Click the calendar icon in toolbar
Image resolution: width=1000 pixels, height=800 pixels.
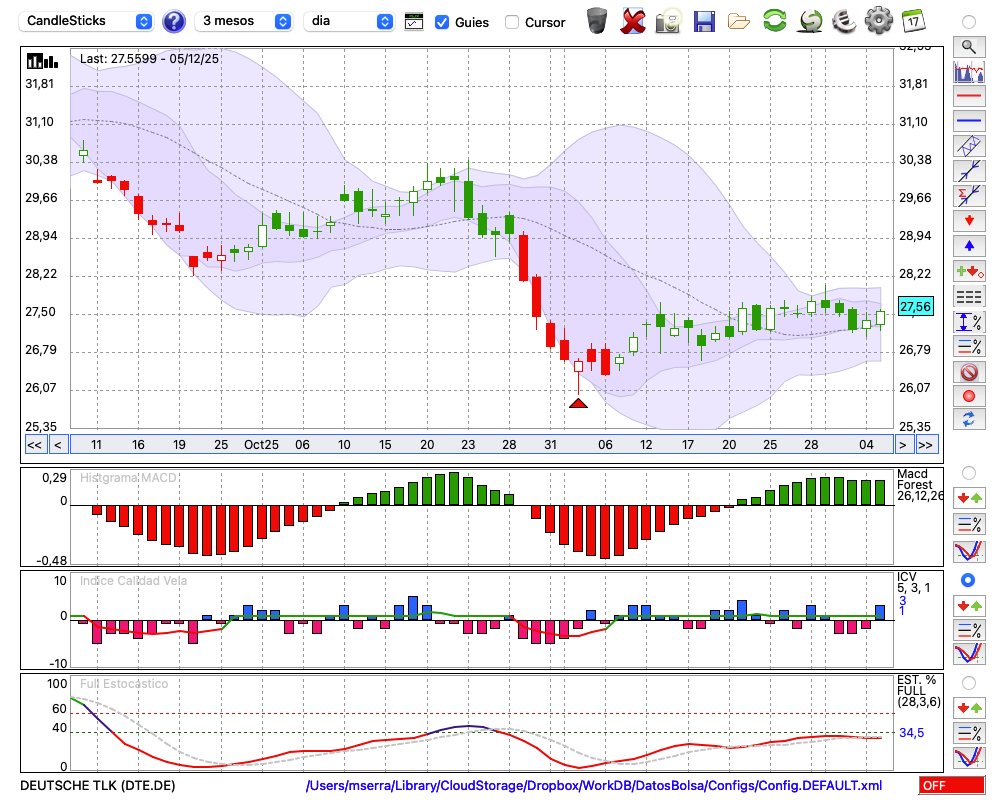[913, 20]
